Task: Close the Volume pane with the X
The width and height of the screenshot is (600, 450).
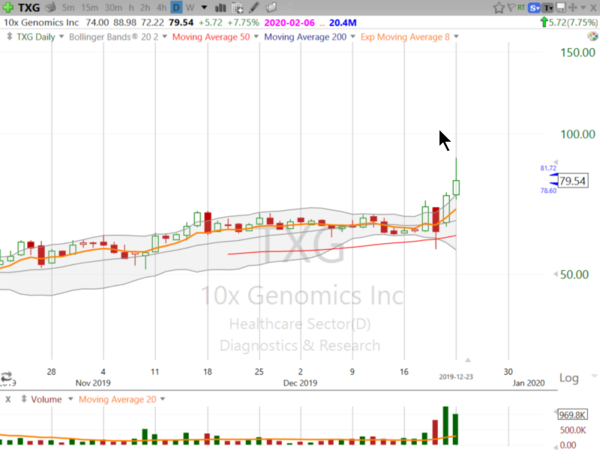Action: click(x=8, y=399)
